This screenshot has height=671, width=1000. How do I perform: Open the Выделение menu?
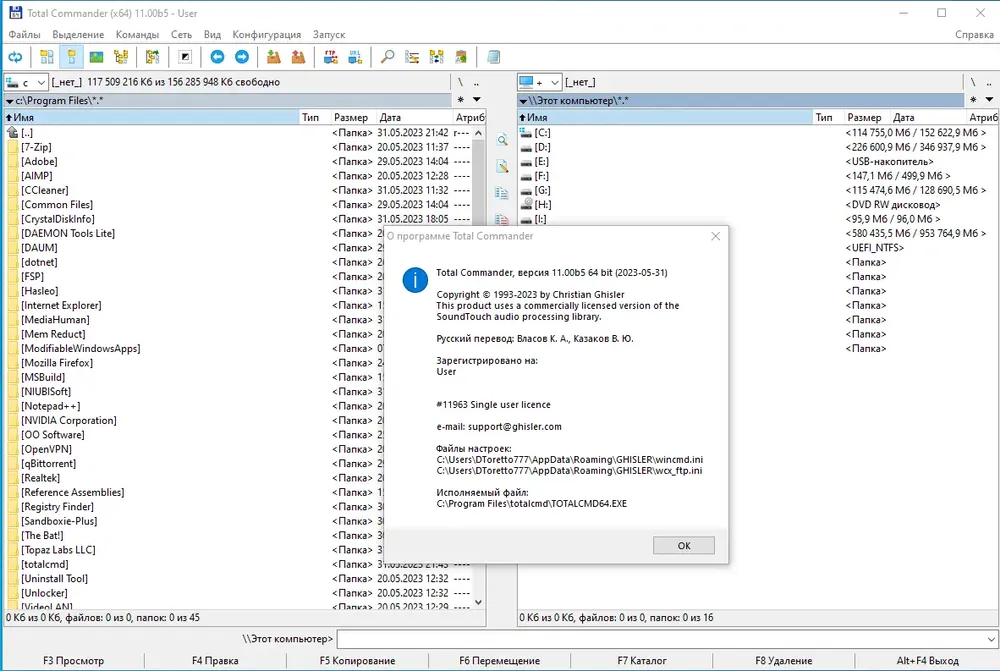coord(78,34)
